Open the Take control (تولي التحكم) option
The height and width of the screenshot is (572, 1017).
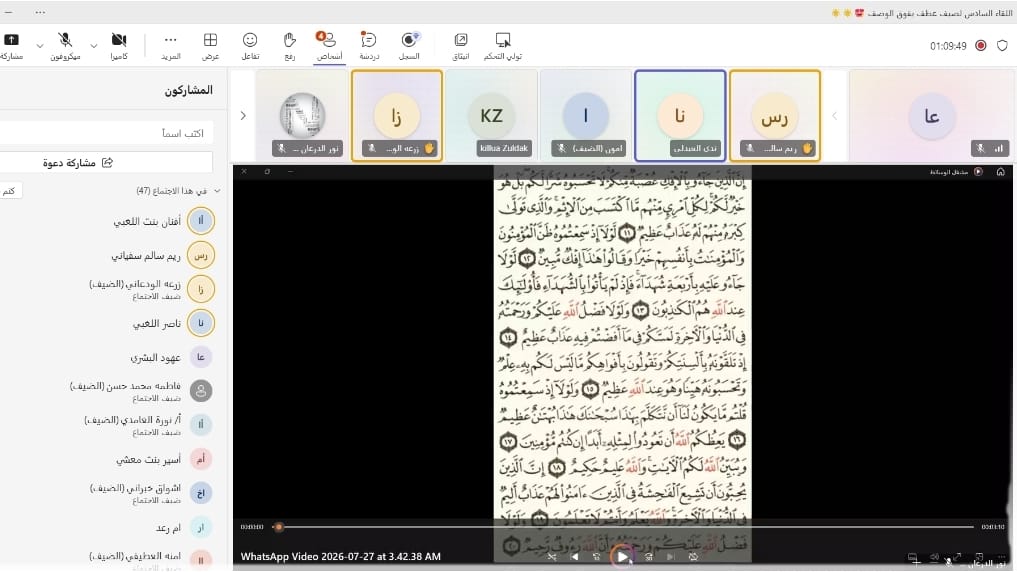click(503, 46)
